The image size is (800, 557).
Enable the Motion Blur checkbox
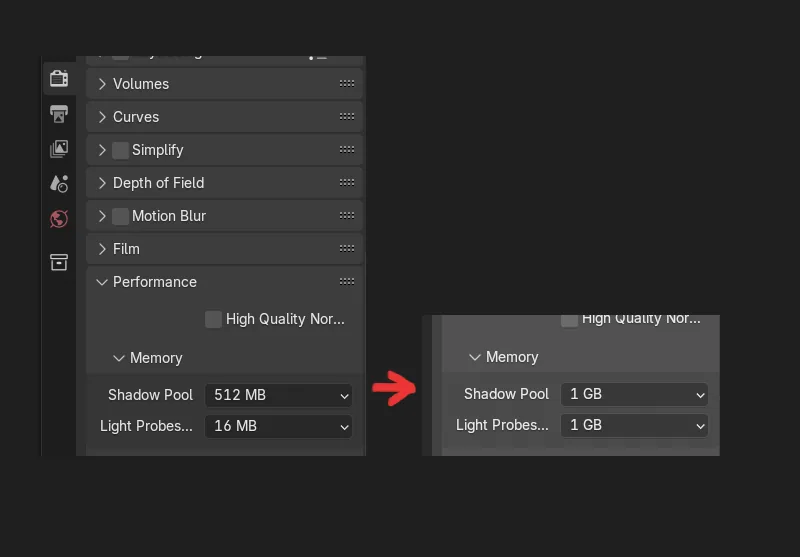click(120, 216)
